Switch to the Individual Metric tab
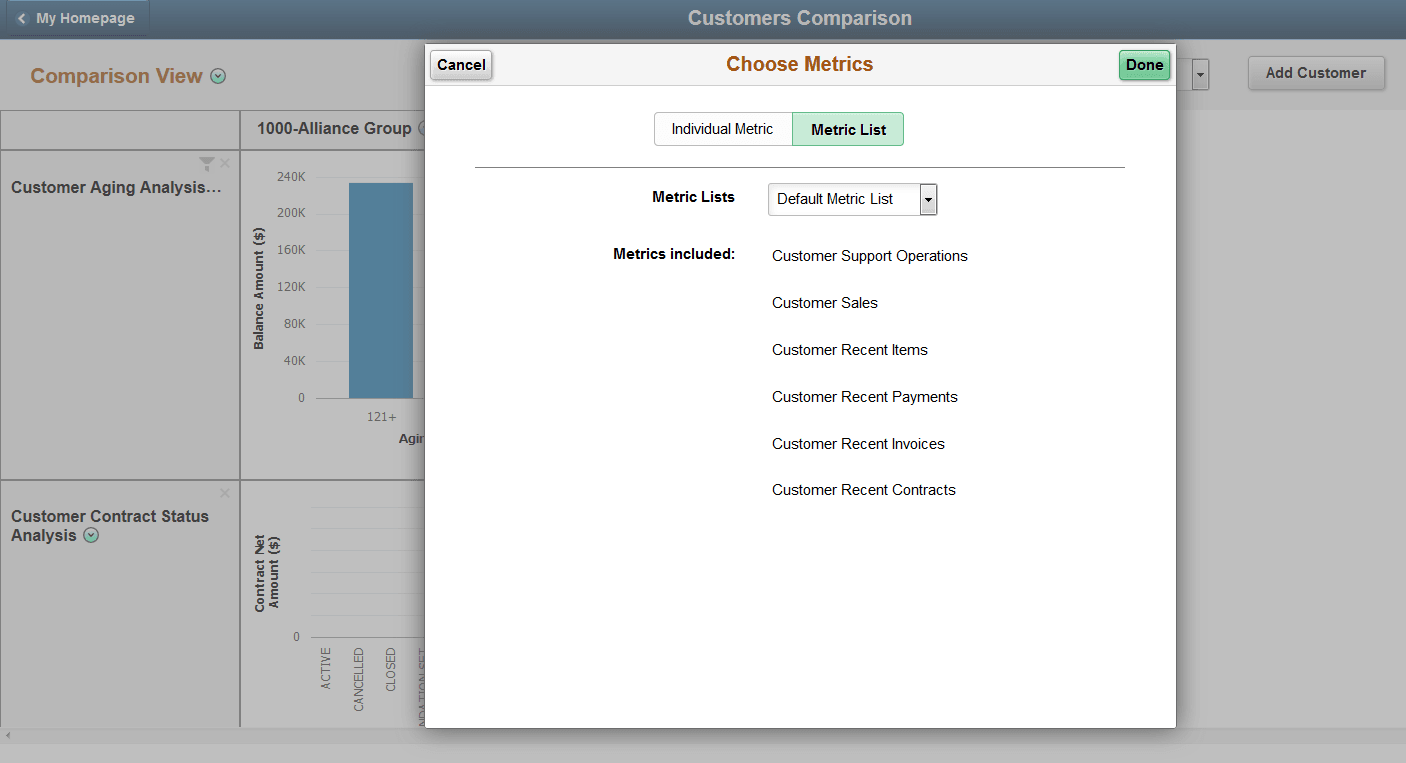 point(722,129)
